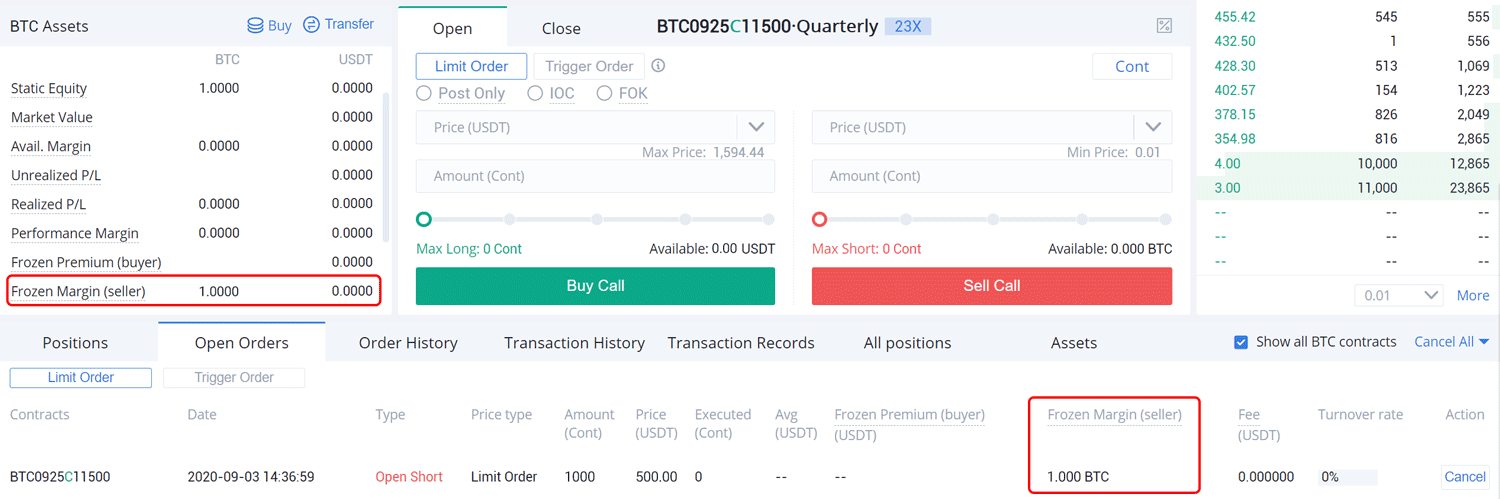Select the FOK radio option

604,93
